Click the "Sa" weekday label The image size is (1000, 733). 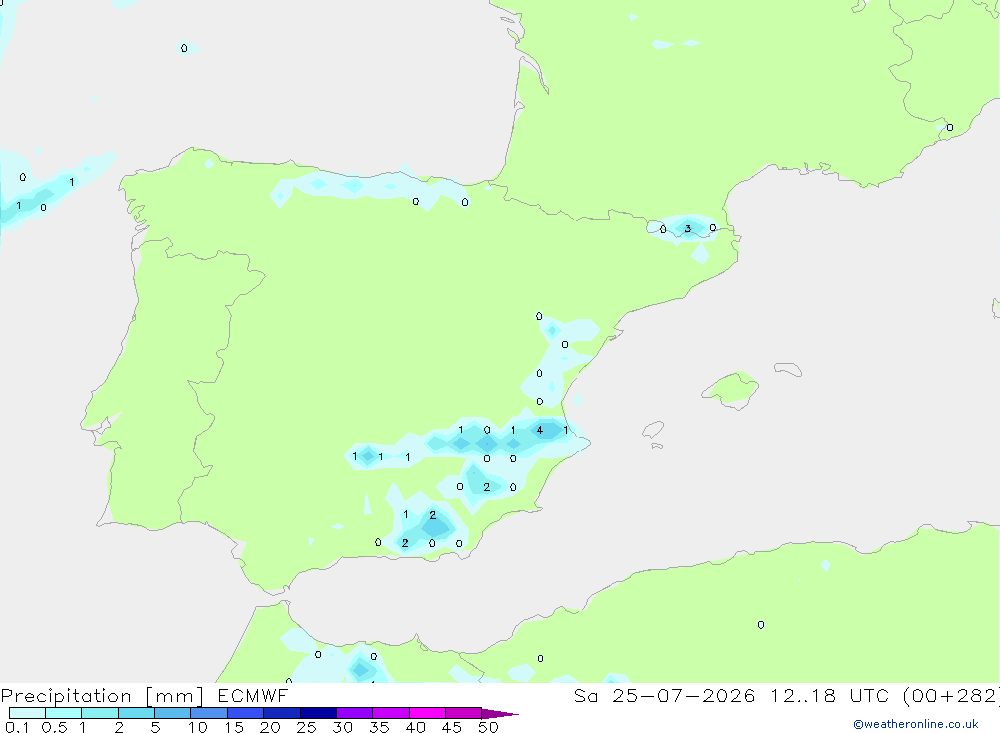[x=585, y=695]
